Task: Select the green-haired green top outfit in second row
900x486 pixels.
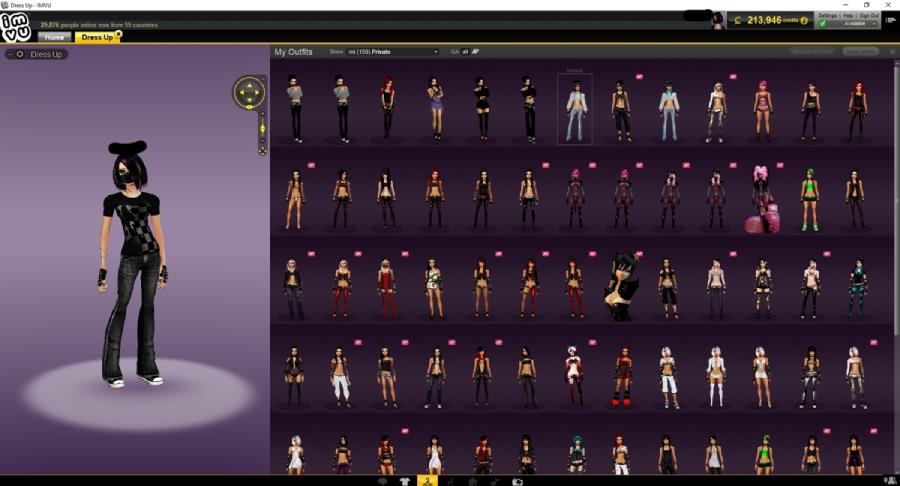Action: coord(809,199)
